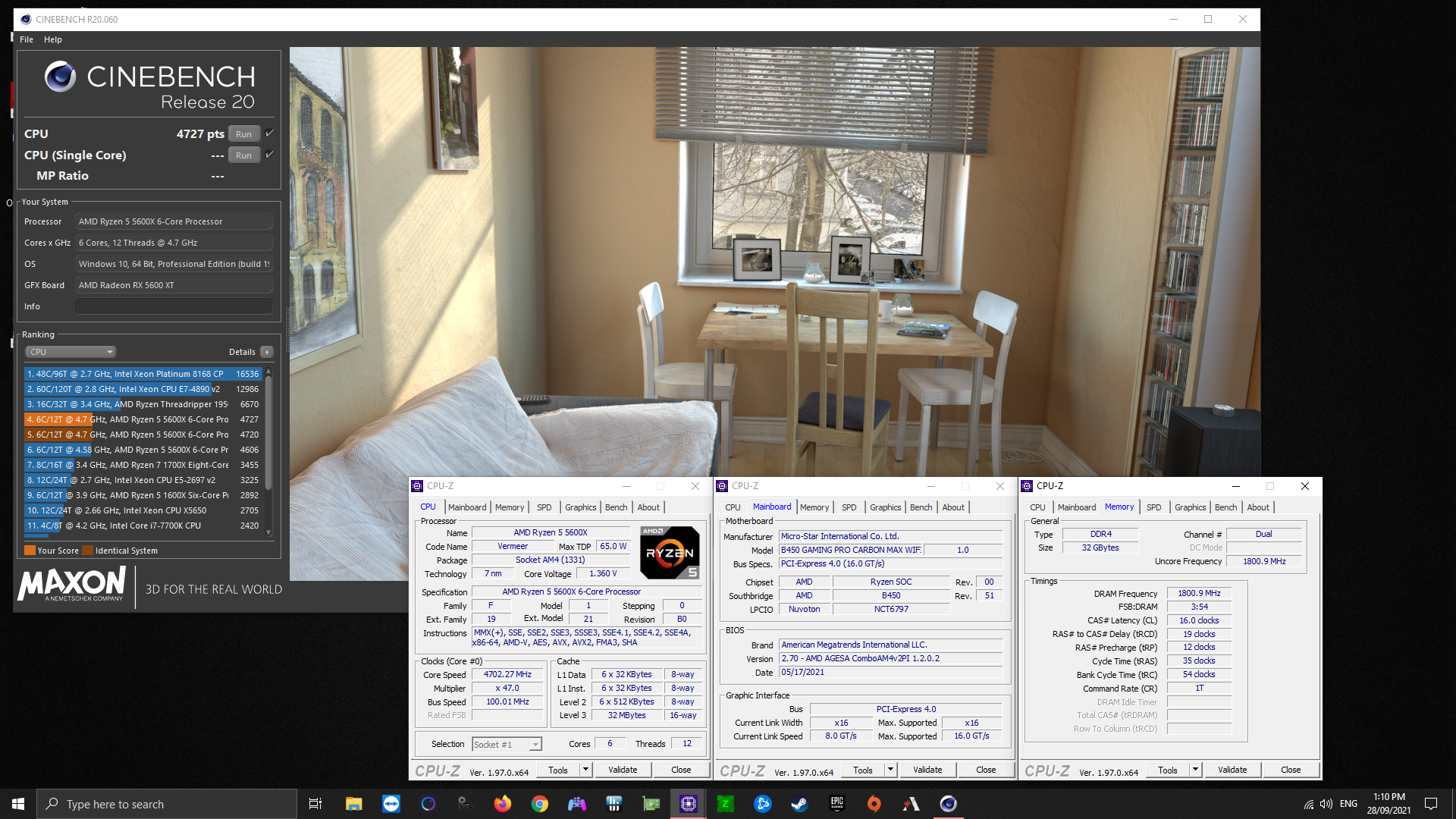Run the CPU Single Core benchmark
The image size is (1456, 819).
[x=243, y=155]
